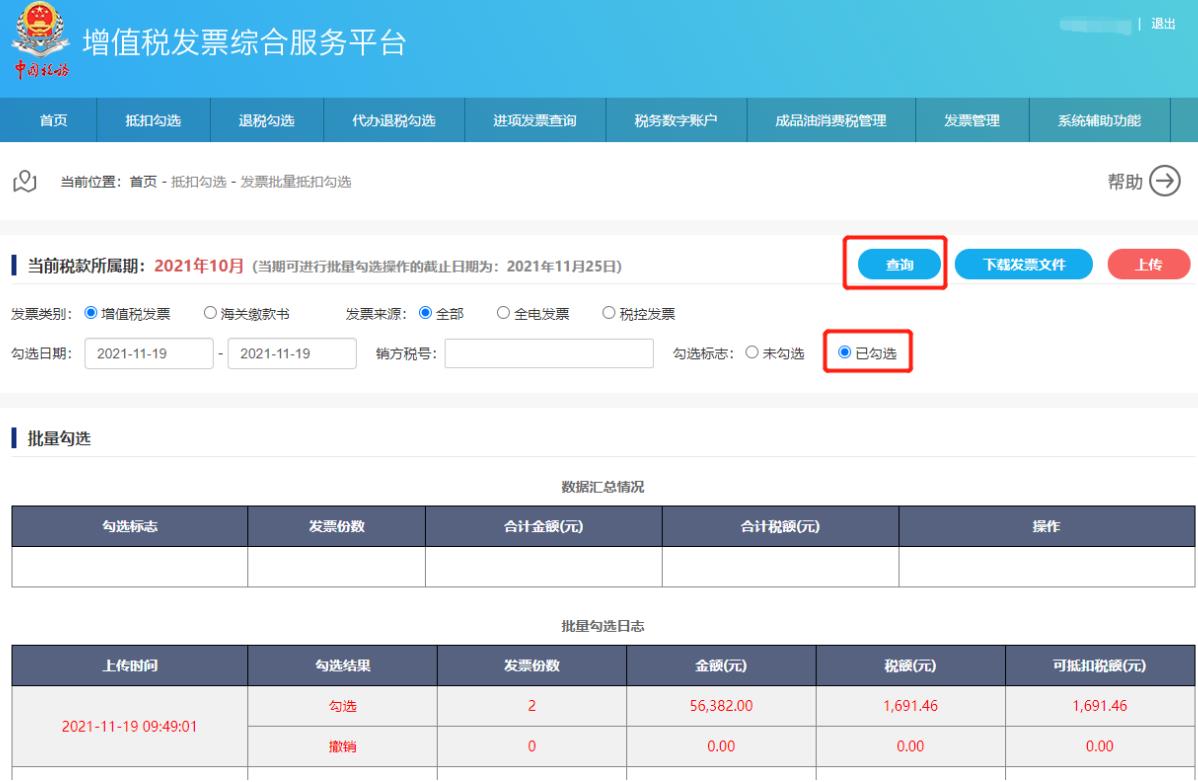
Task: Open the 税务数字账户 menu
Action: pyautogui.click(x=677, y=121)
